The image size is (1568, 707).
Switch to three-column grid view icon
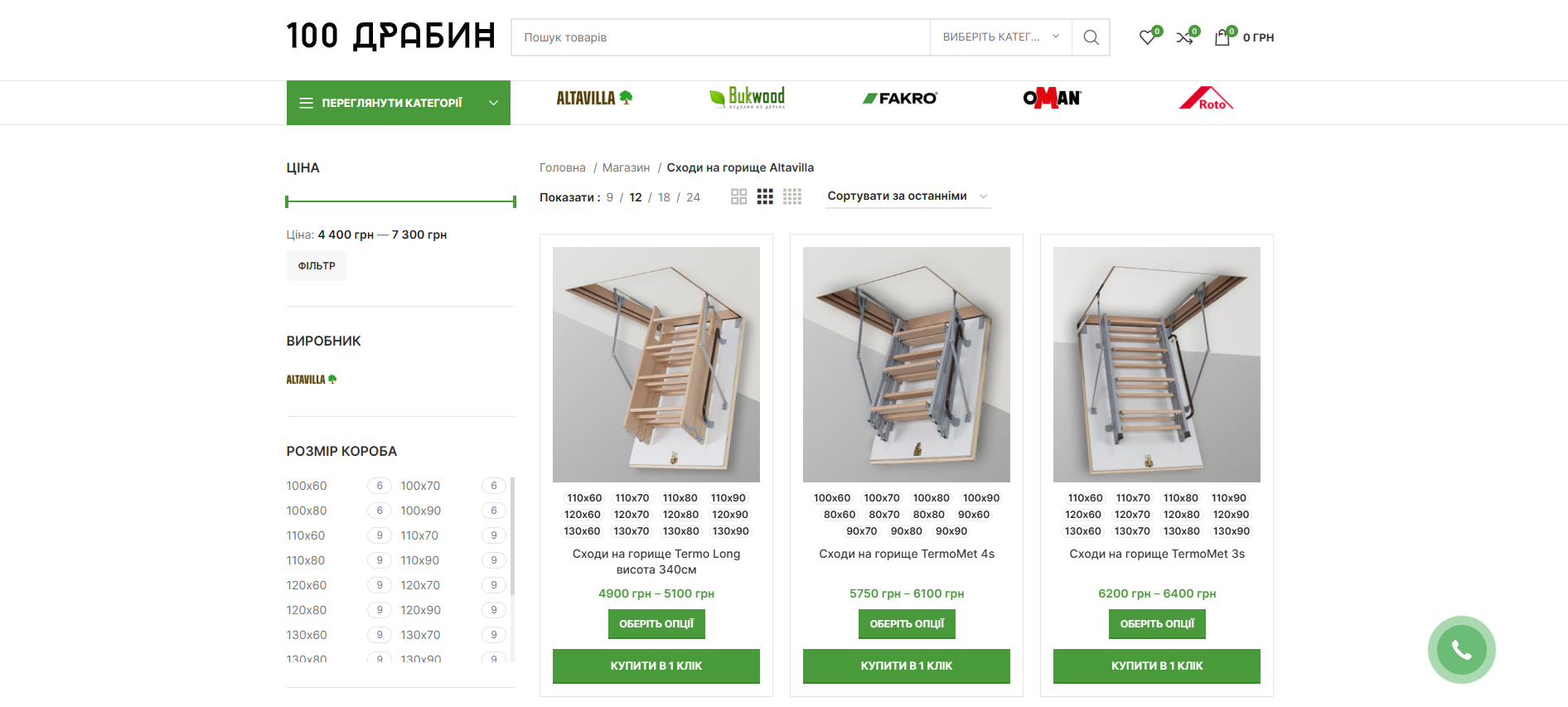click(765, 196)
